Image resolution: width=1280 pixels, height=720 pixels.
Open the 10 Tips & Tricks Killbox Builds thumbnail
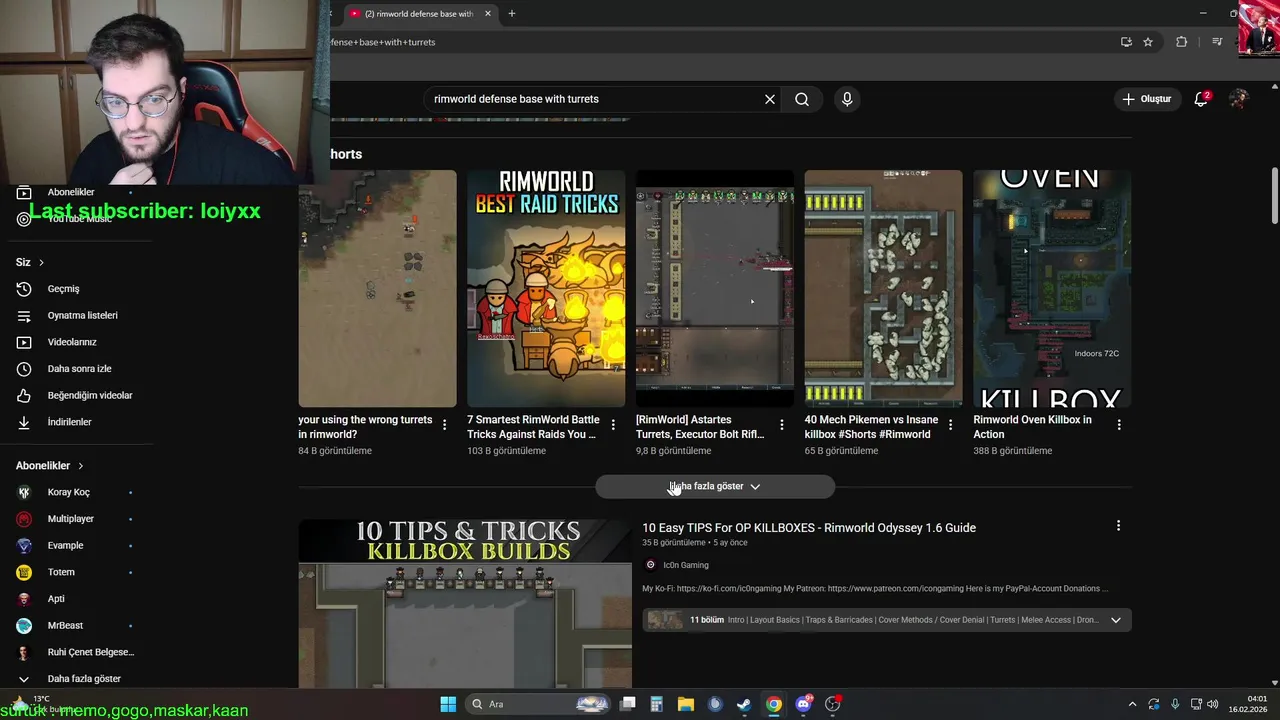tap(465, 603)
